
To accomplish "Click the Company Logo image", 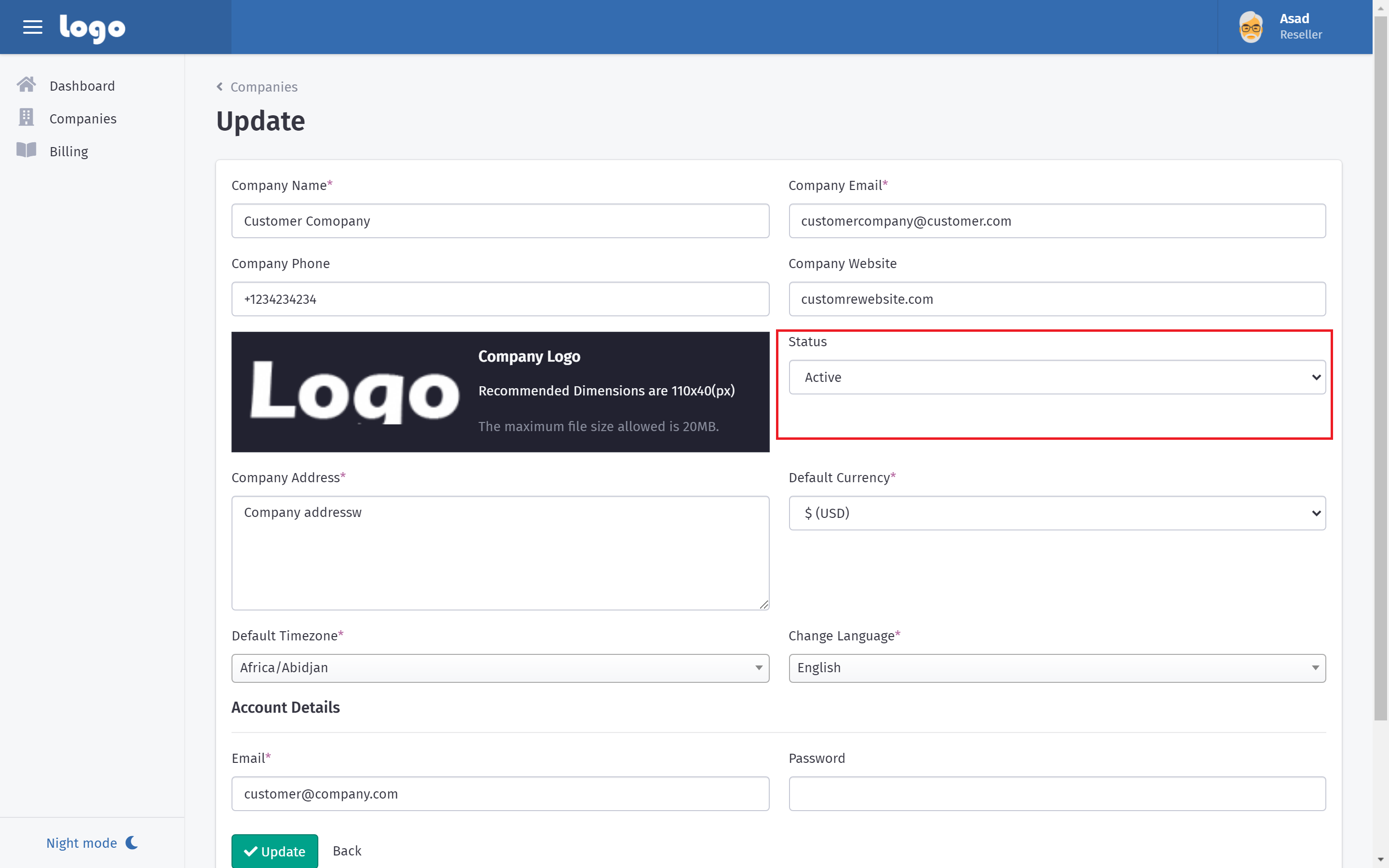I will pos(354,393).
